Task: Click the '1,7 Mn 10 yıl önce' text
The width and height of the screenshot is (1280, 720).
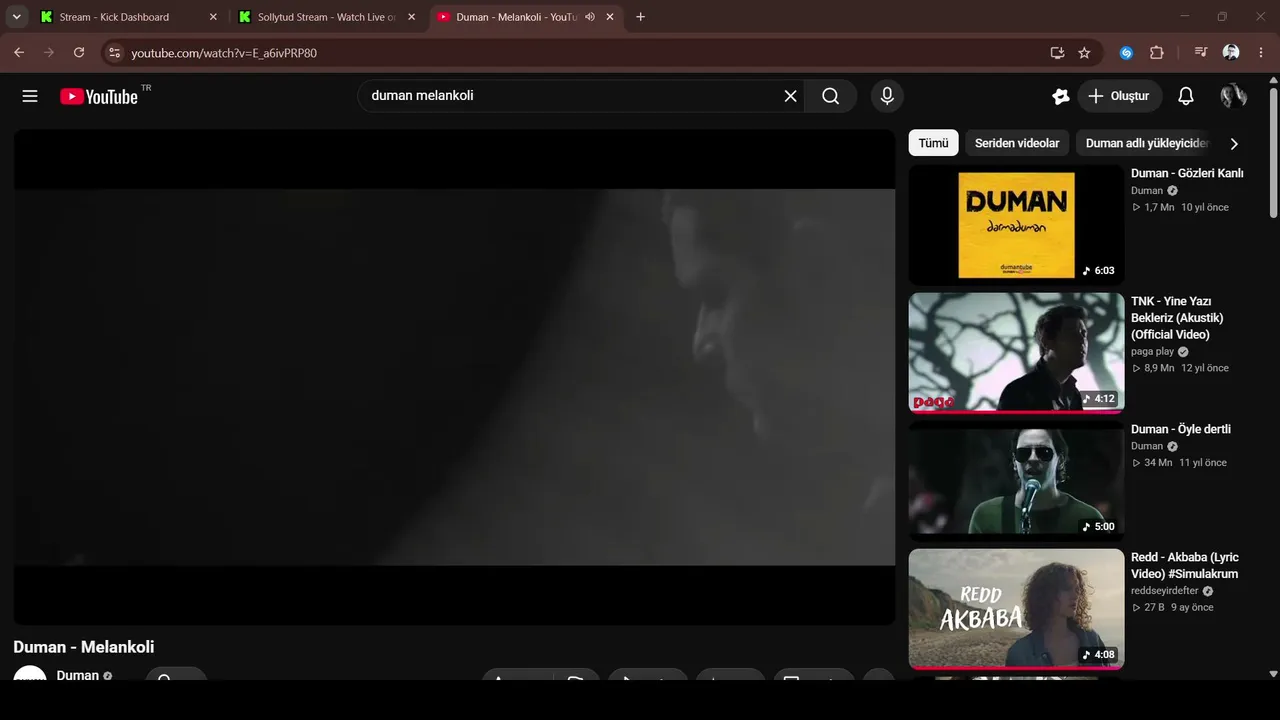Action: point(1180,207)
